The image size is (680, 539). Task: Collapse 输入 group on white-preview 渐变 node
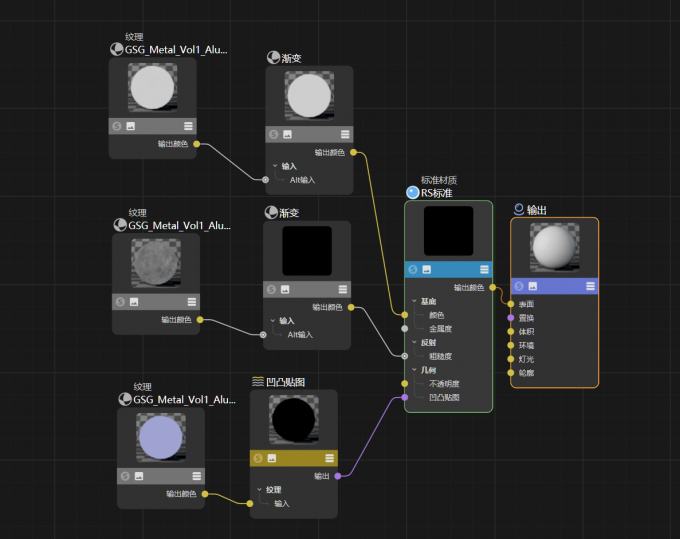(275, 166)
